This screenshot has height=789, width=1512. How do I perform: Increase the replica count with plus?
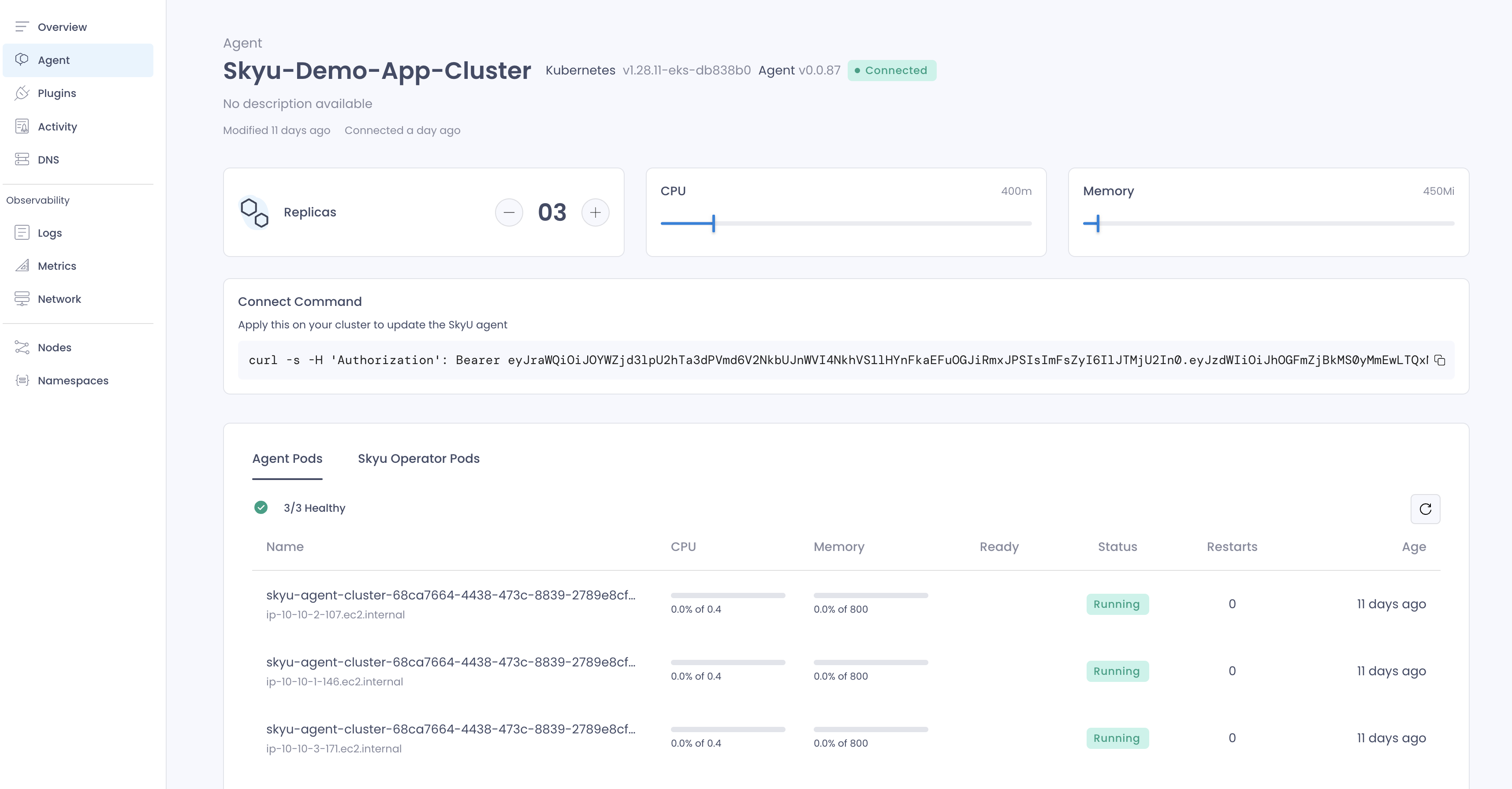(595, 212)
